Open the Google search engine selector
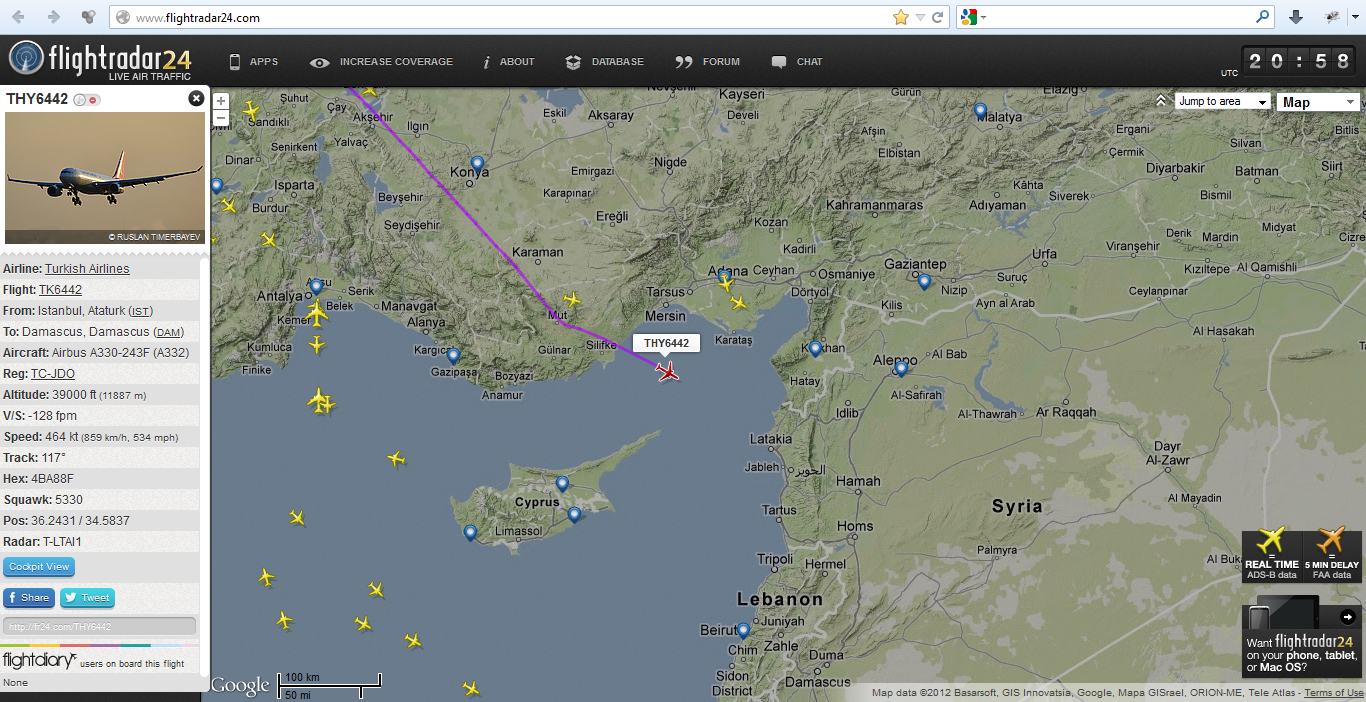 974,17
